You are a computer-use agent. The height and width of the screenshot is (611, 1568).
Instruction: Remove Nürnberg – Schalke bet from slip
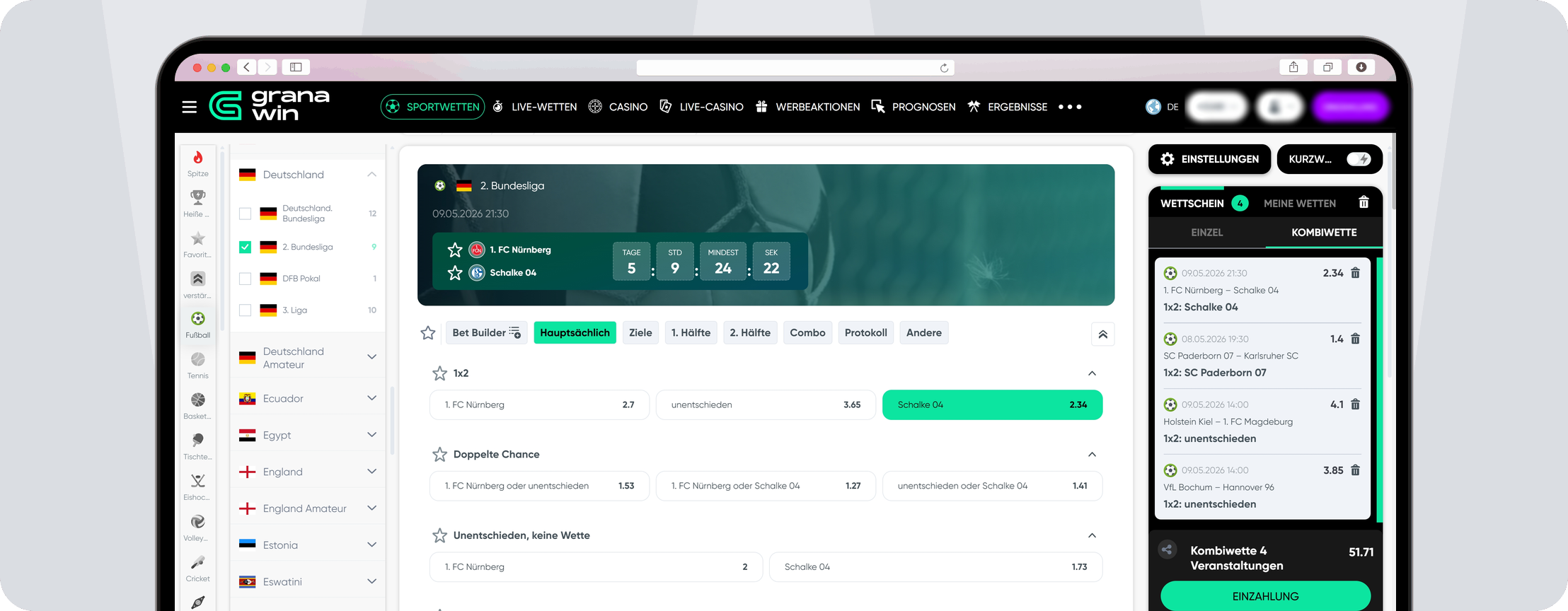coord(1355,273)
